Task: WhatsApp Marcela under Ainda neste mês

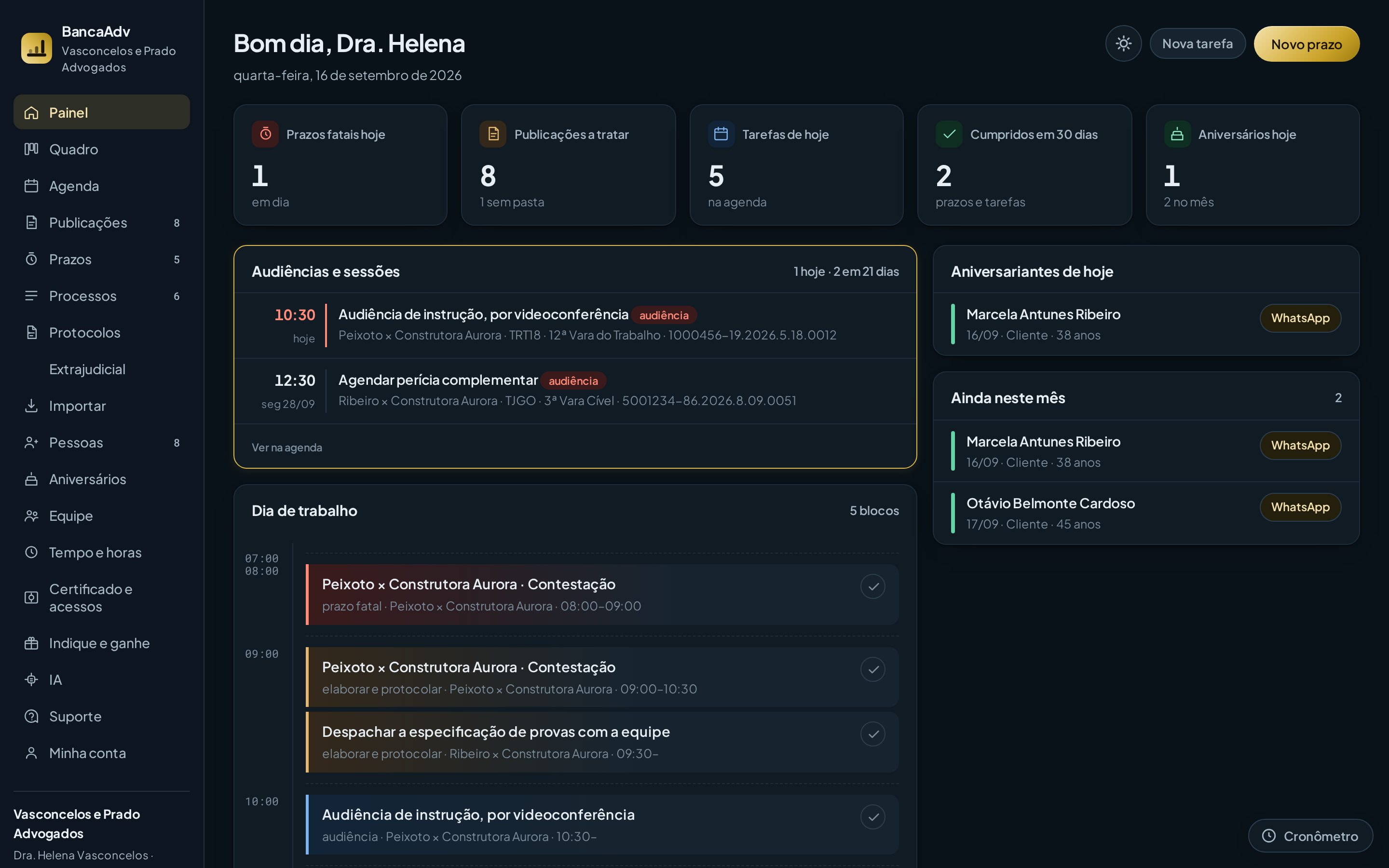Action: click(1300, 446)
